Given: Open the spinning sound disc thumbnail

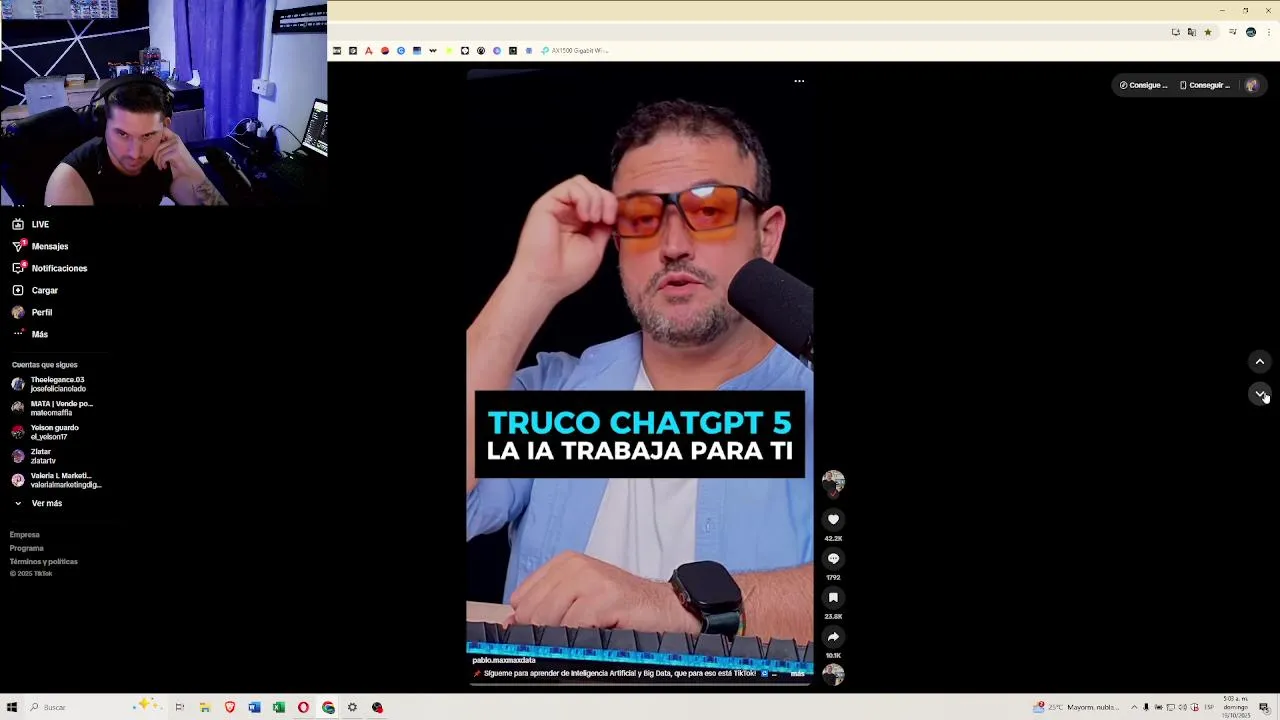Looking at the screenshot, I should tap(833, 674).
